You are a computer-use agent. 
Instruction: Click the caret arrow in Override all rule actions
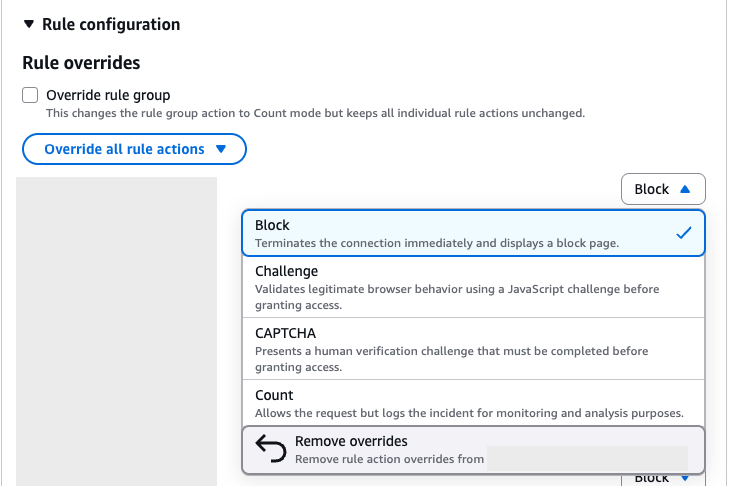click(x=221, y=149)
